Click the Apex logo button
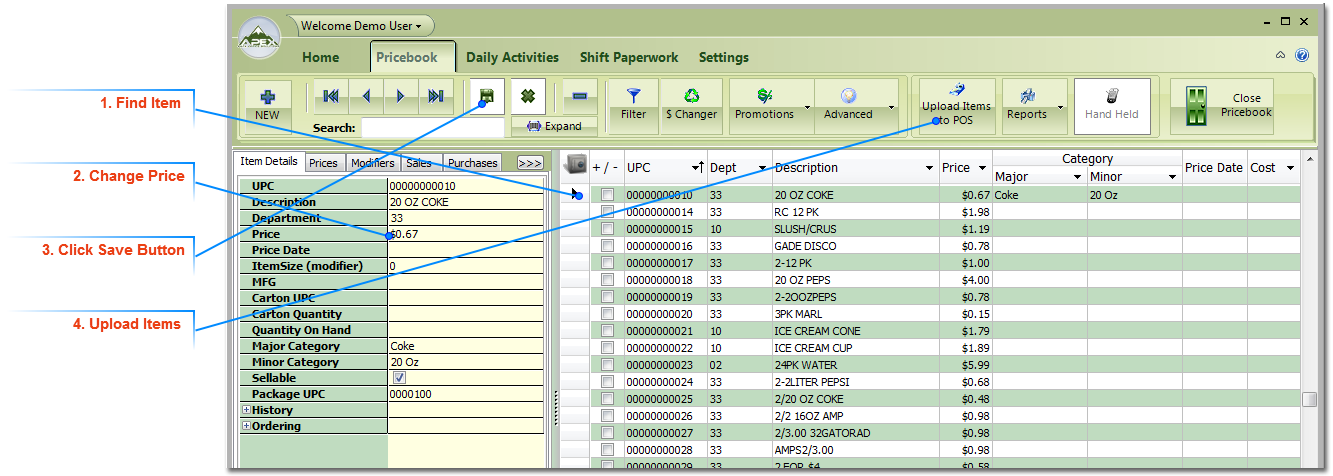1333x476 pixels. (260, 38)
